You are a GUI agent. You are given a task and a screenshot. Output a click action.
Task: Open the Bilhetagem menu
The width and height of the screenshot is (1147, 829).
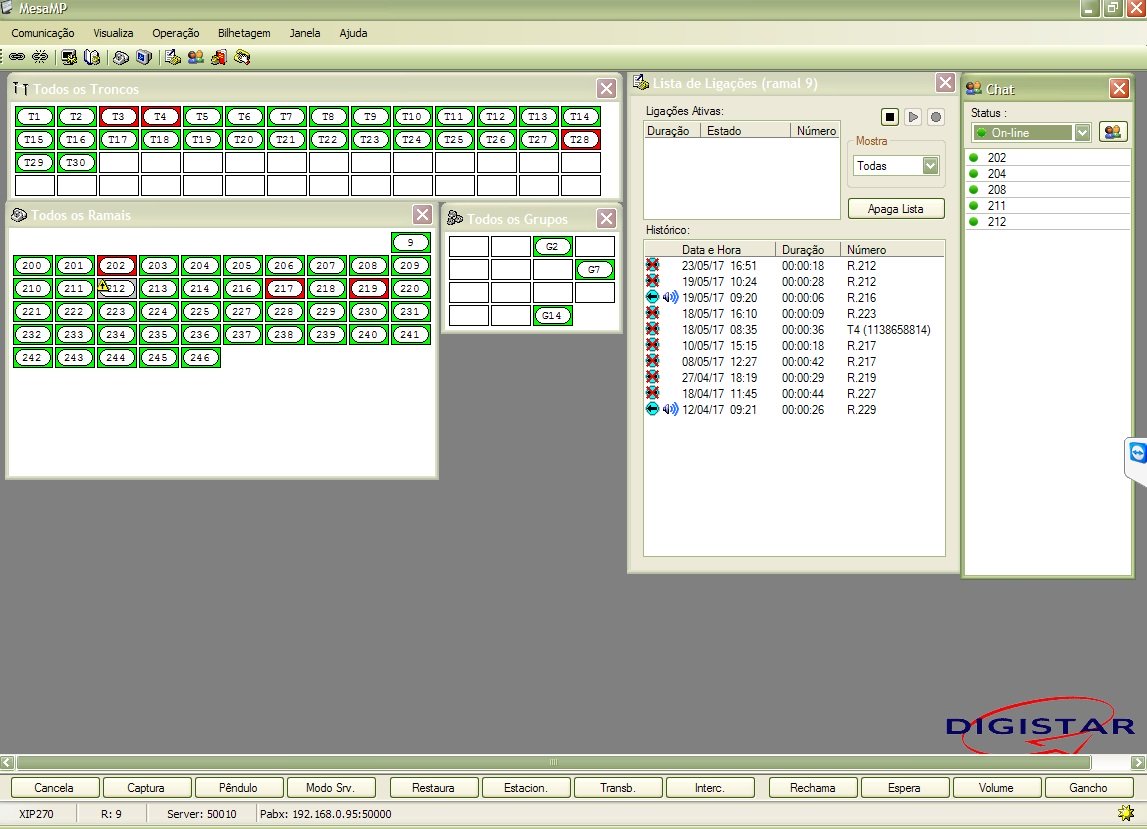click(244, 33)
